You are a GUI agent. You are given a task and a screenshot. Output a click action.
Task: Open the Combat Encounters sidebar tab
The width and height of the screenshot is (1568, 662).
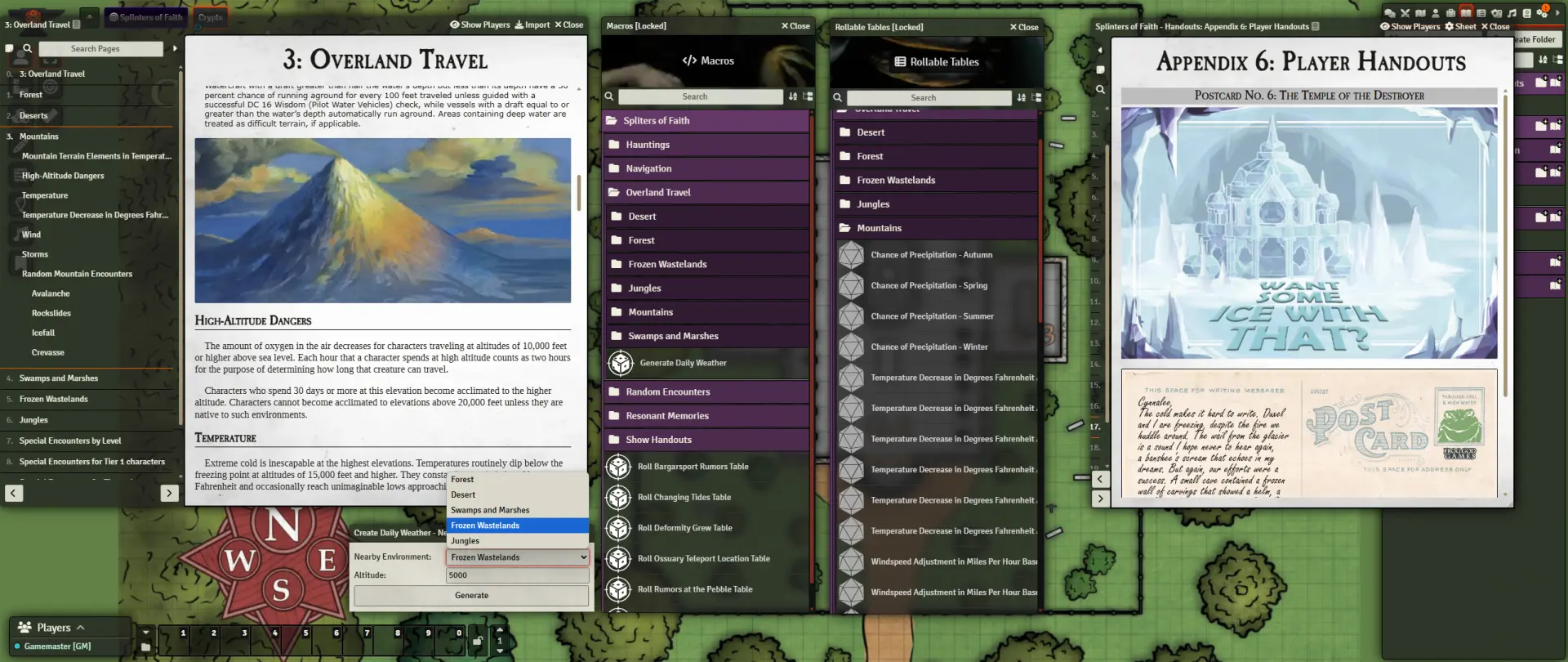click(x=1405, y=13)
